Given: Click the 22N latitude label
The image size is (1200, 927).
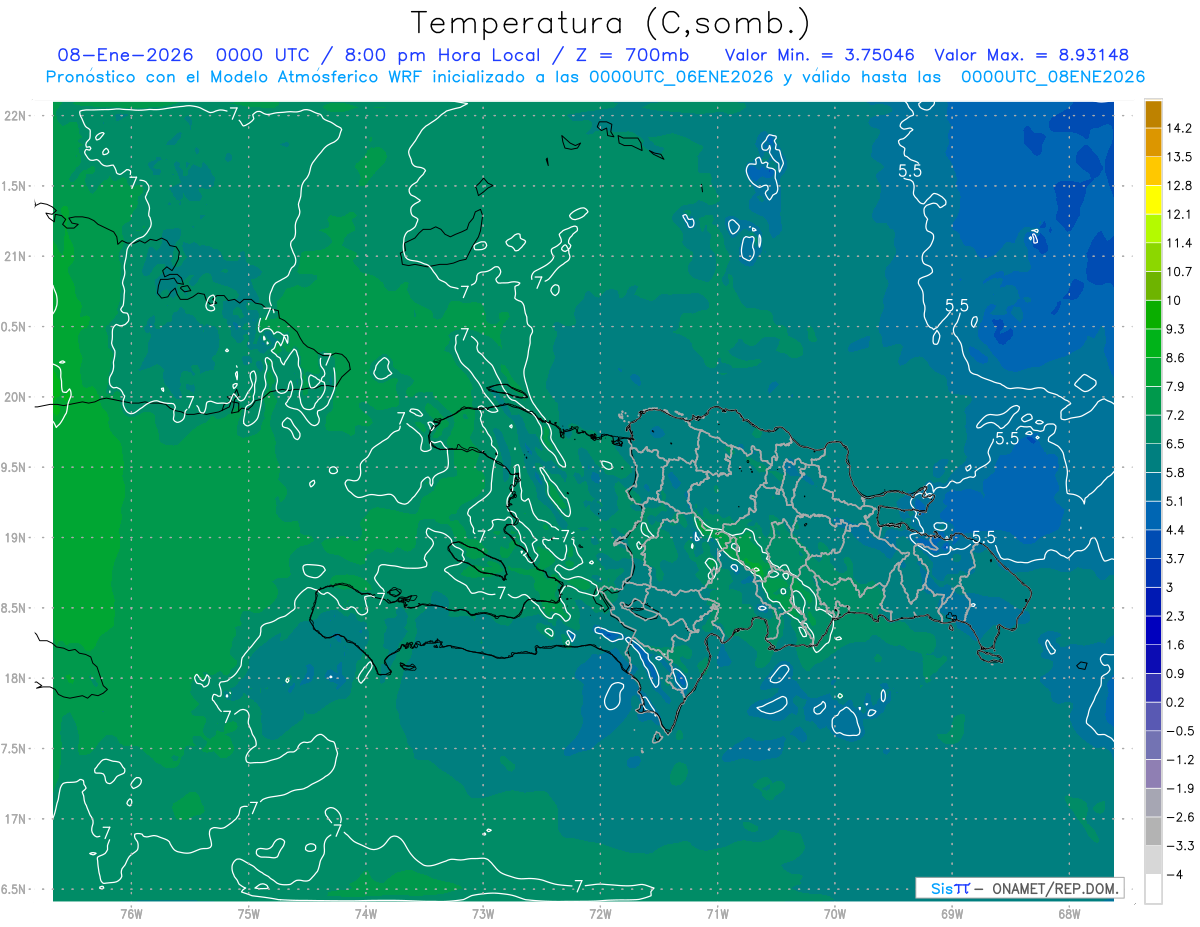Looking at the screenshot, I should coord(14,116).
